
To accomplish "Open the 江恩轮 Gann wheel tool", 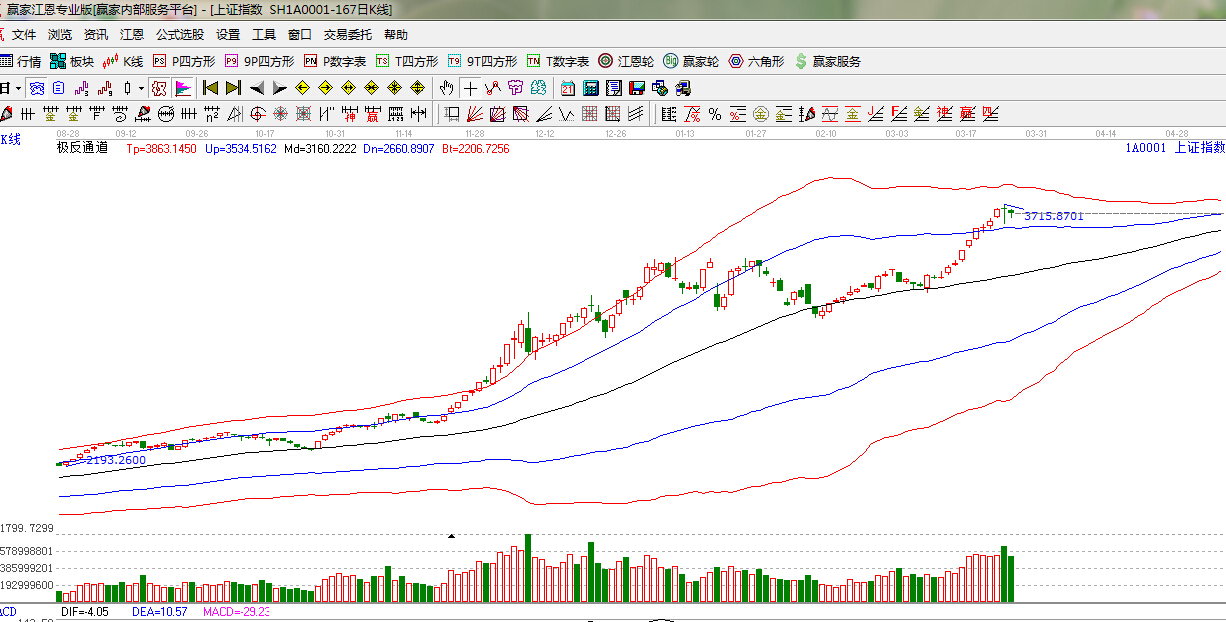I will pos(626,61).
